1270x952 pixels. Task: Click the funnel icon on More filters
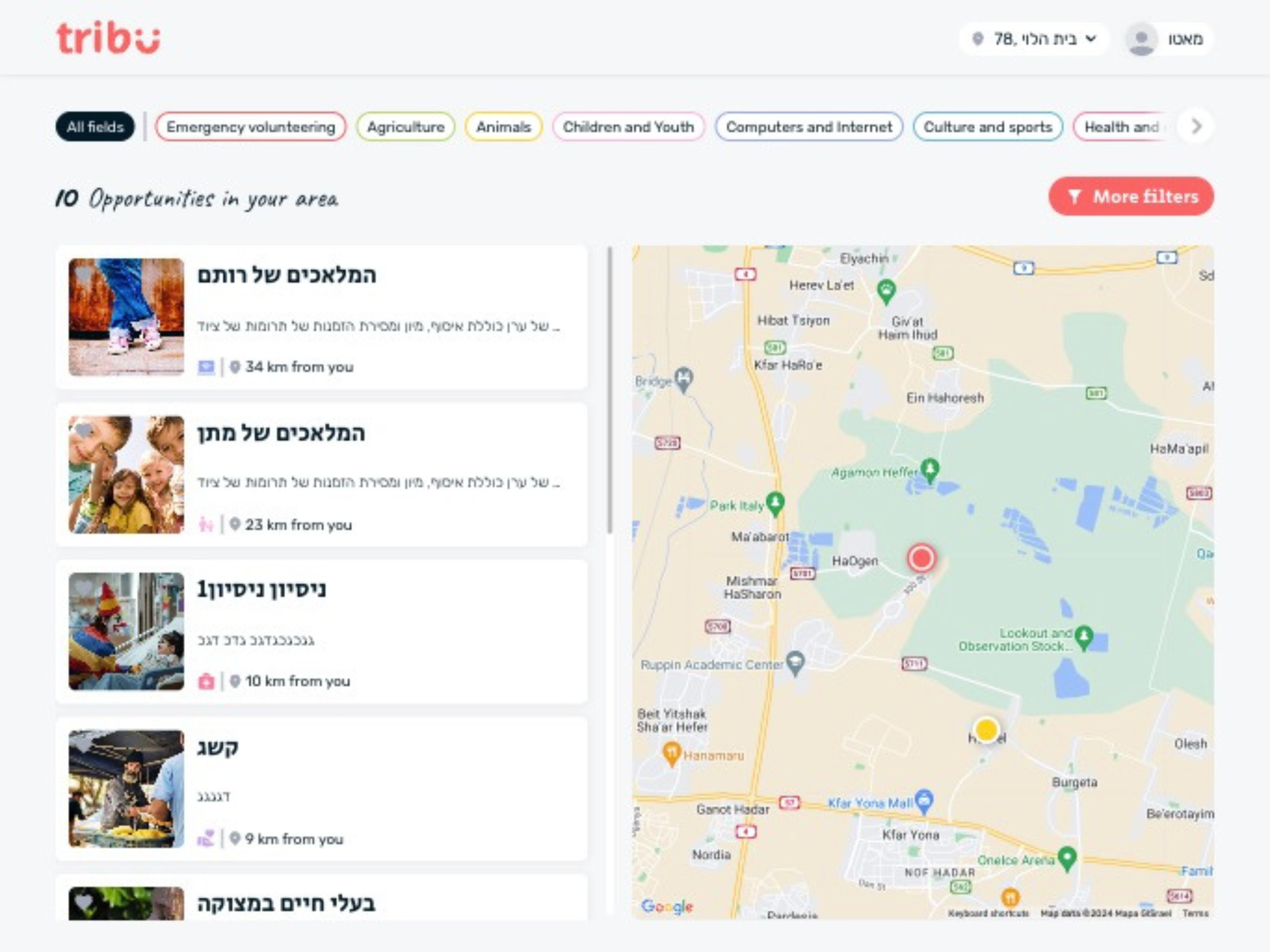1074,196
